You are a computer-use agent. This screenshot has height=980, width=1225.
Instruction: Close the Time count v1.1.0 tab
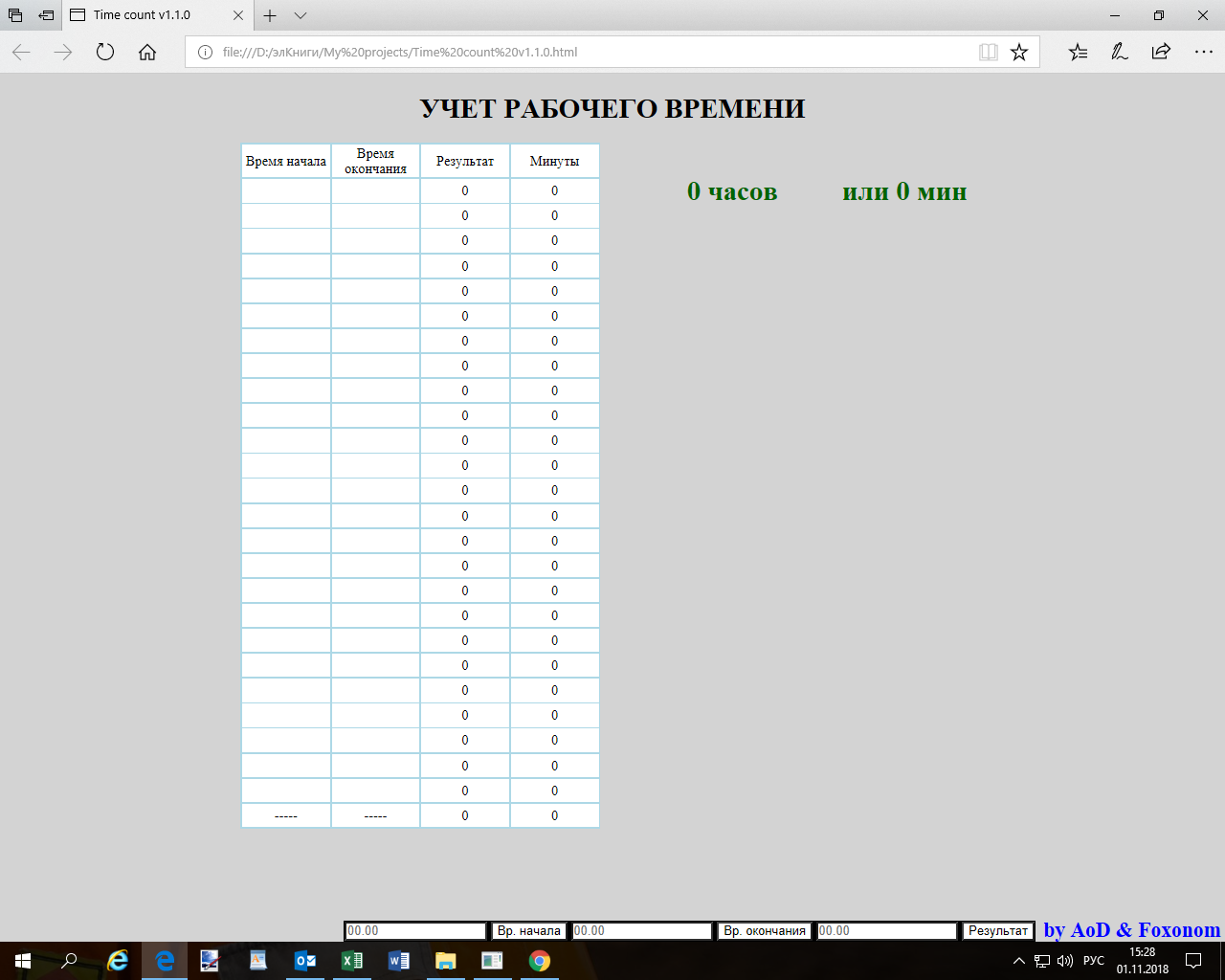pyautogui.click(x=238, y=15)
